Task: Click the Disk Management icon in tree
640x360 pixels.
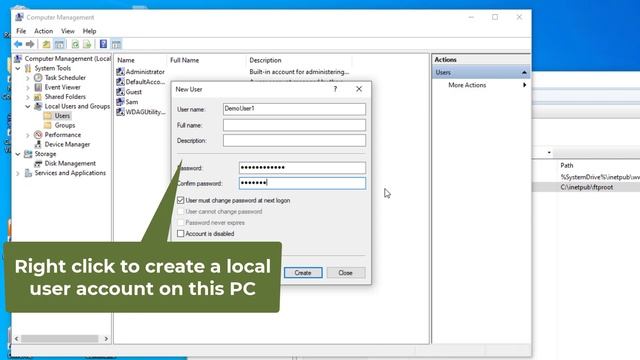Action: point(38,163)
